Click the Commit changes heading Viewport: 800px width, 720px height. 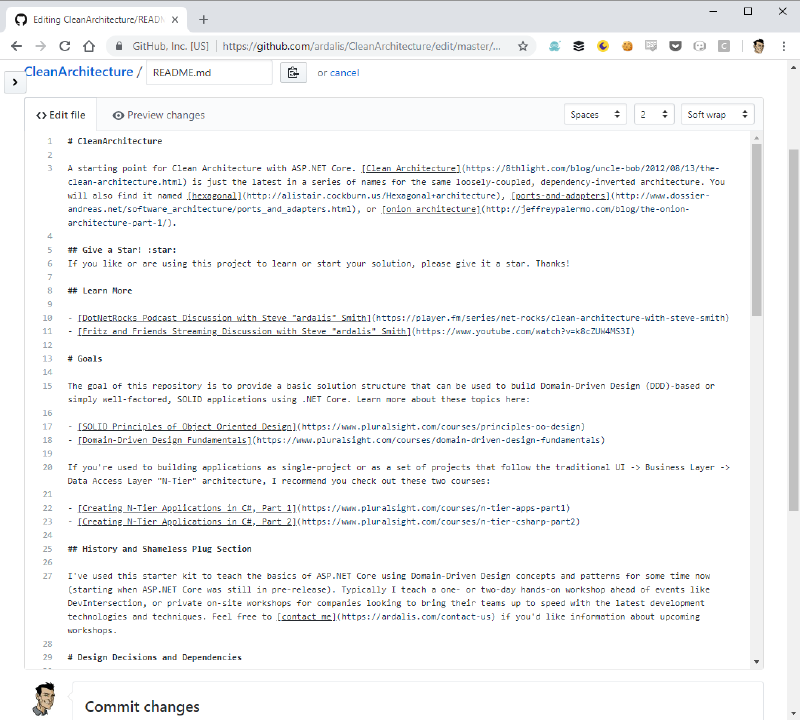pyautogui.click(x=142, y=707)
